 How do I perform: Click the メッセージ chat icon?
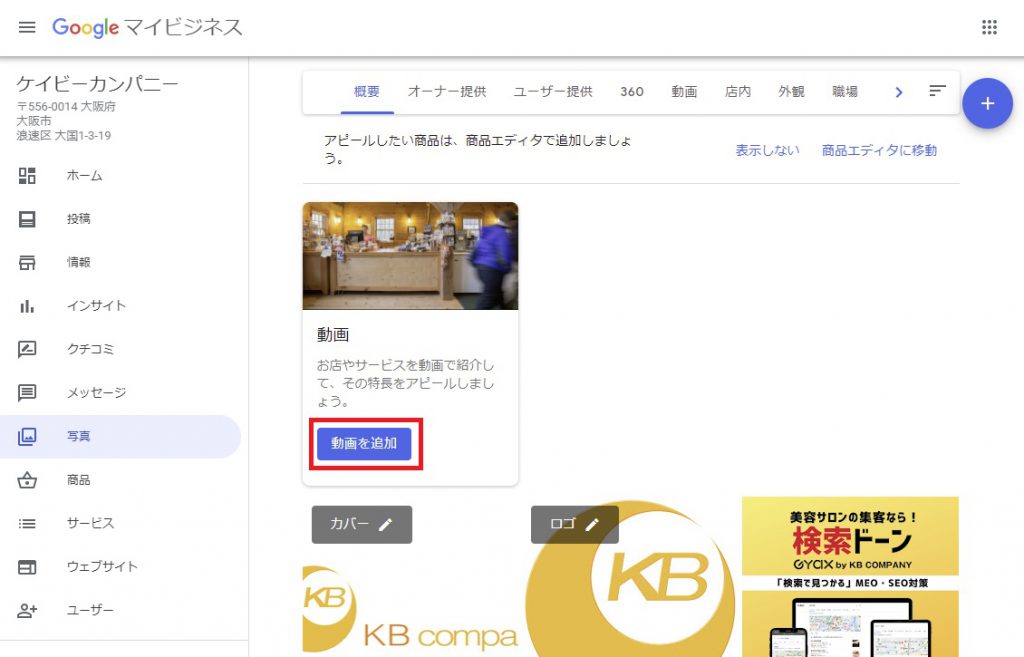point(27,393)
